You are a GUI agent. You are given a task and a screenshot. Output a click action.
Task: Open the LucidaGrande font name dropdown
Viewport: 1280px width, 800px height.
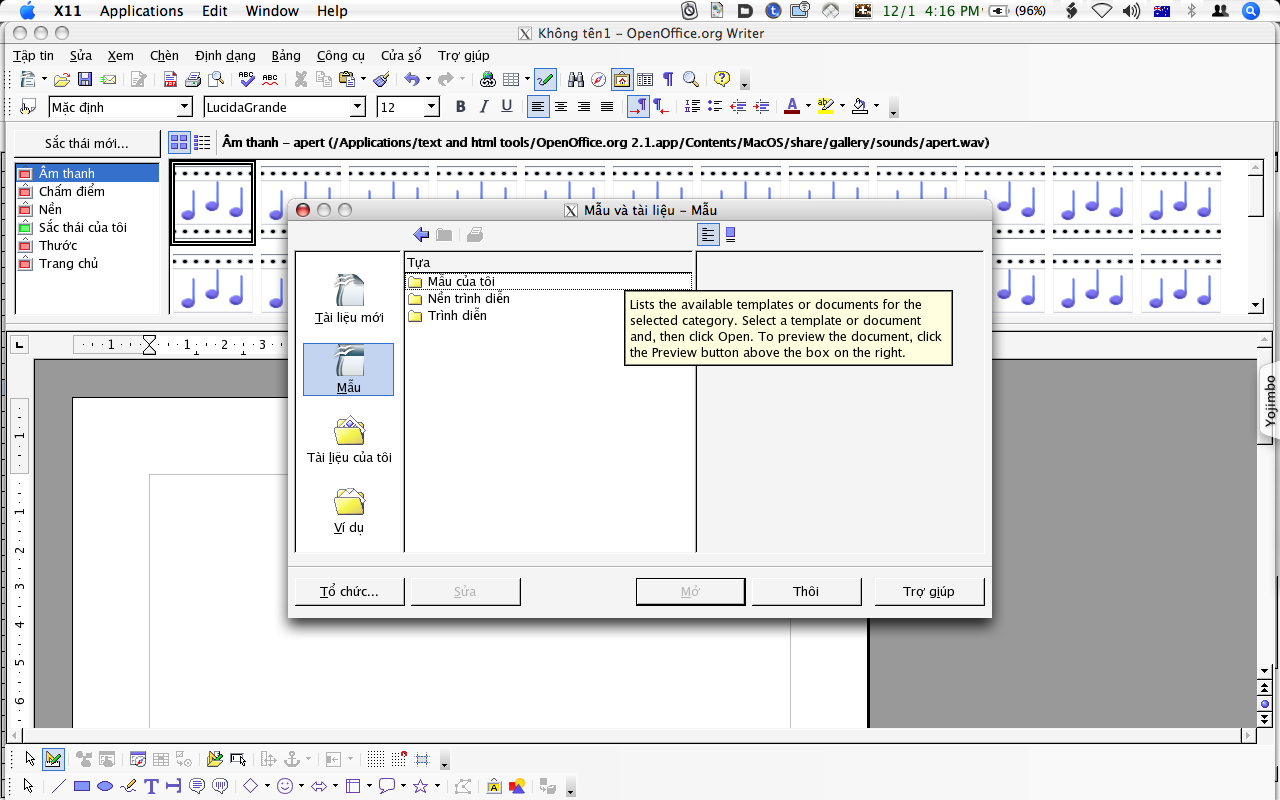tap(358, 107)
